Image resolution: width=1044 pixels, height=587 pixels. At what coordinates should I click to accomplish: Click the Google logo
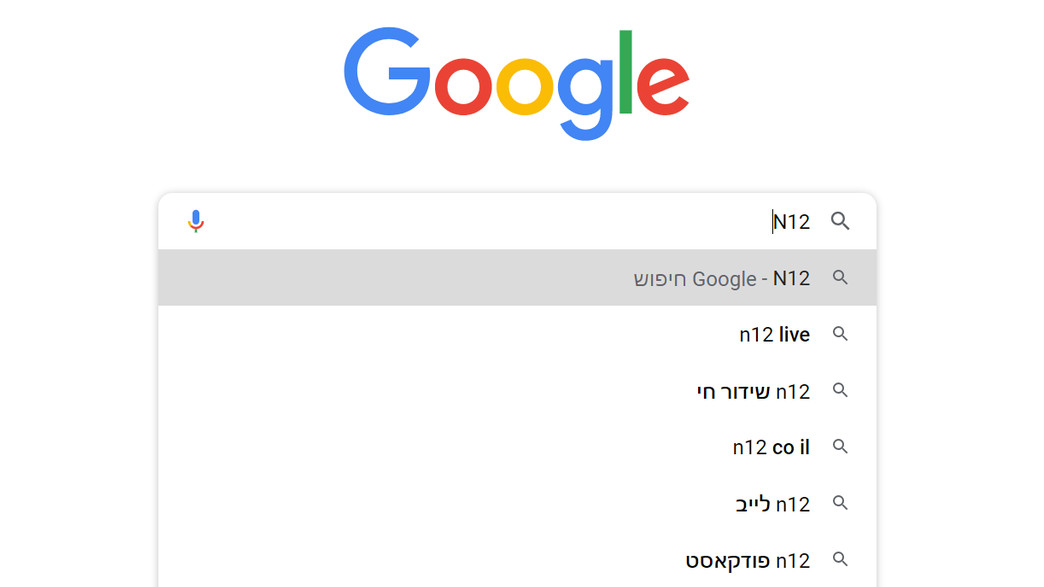click(516, 80)
